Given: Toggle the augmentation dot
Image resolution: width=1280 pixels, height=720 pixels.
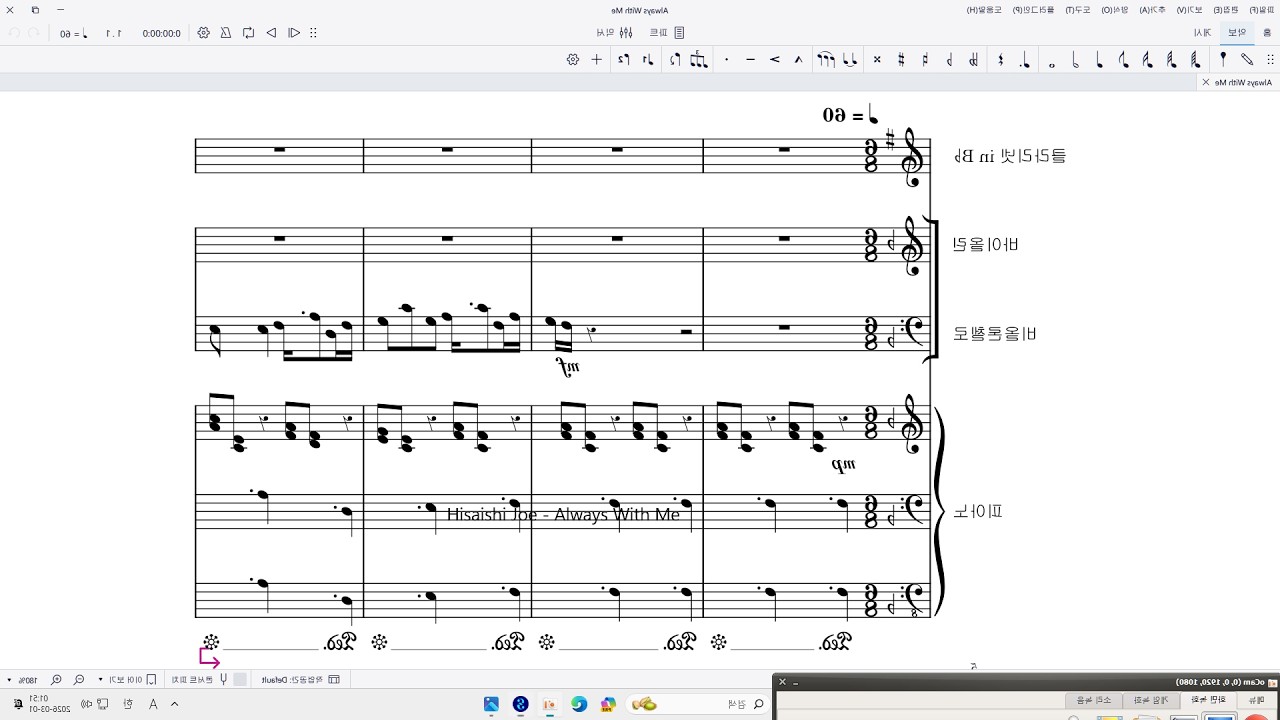Looking at the screenshot, I should [x=1025, y=59].
